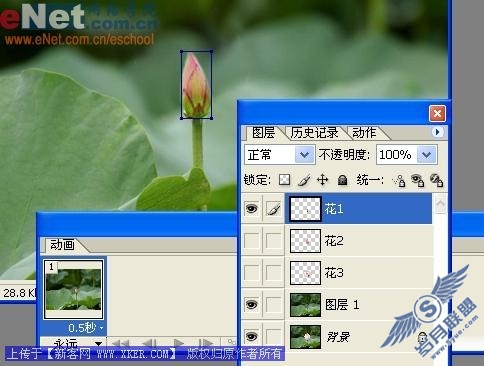Open the opacity 100% dropdown arrow
Image resolution: width=484 pixels, height=366 pixels.
[x=426, y=155]
